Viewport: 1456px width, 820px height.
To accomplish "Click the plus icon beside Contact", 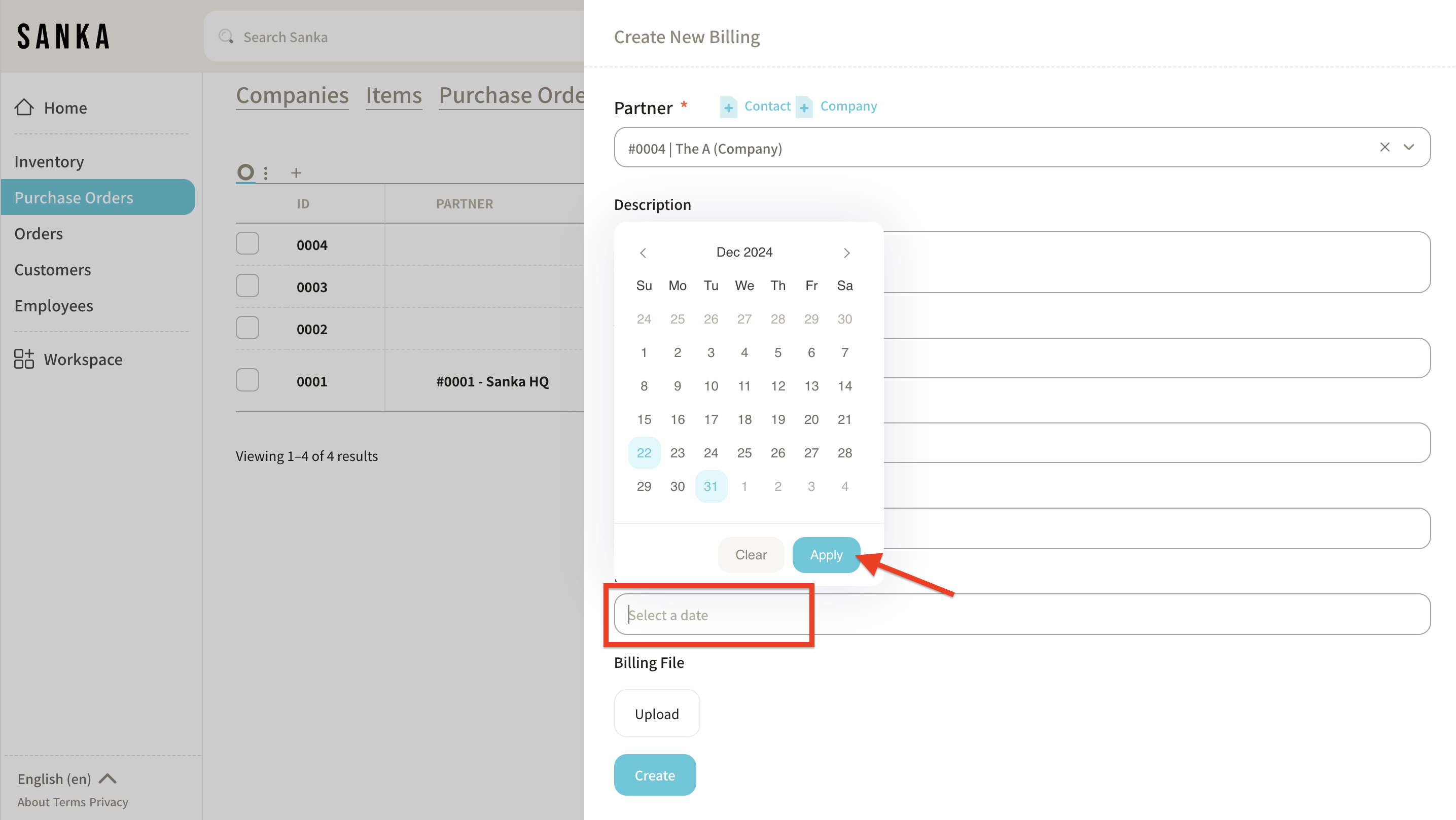I will click(x=728, y=107).
